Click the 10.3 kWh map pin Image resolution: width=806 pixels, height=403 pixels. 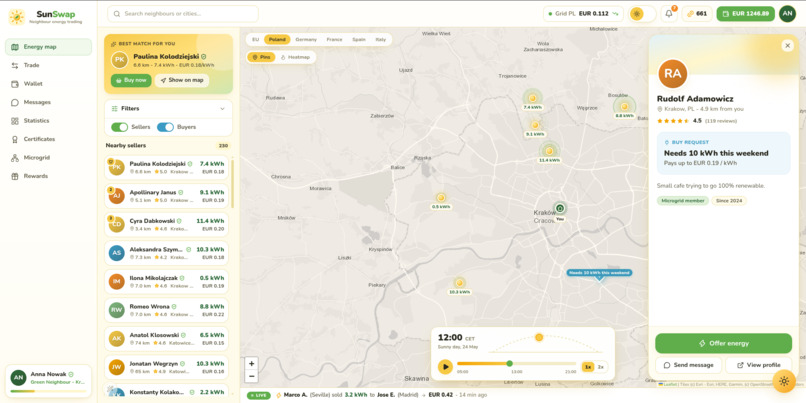click(x=460, y=283)
